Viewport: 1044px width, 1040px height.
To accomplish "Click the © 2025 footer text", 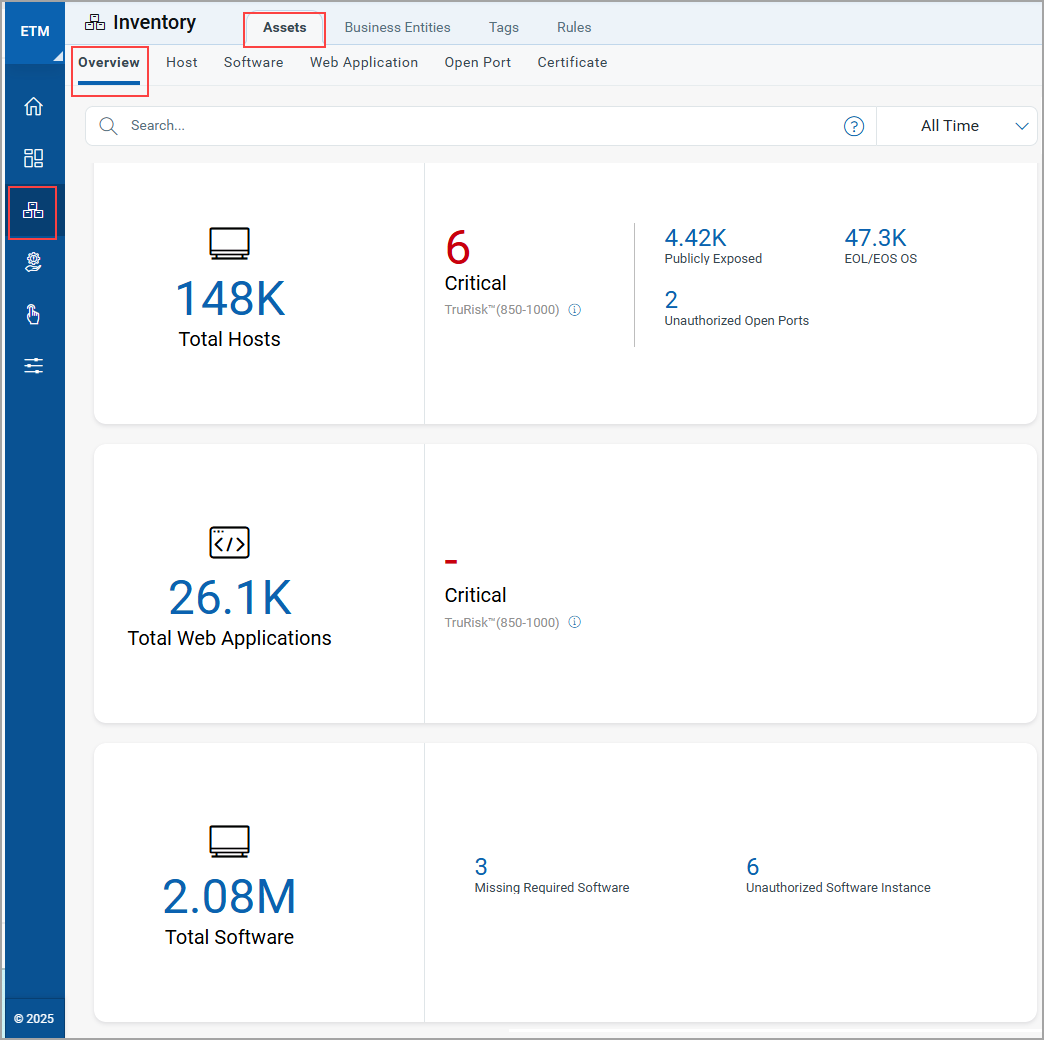I will (x=34, y=1019).
